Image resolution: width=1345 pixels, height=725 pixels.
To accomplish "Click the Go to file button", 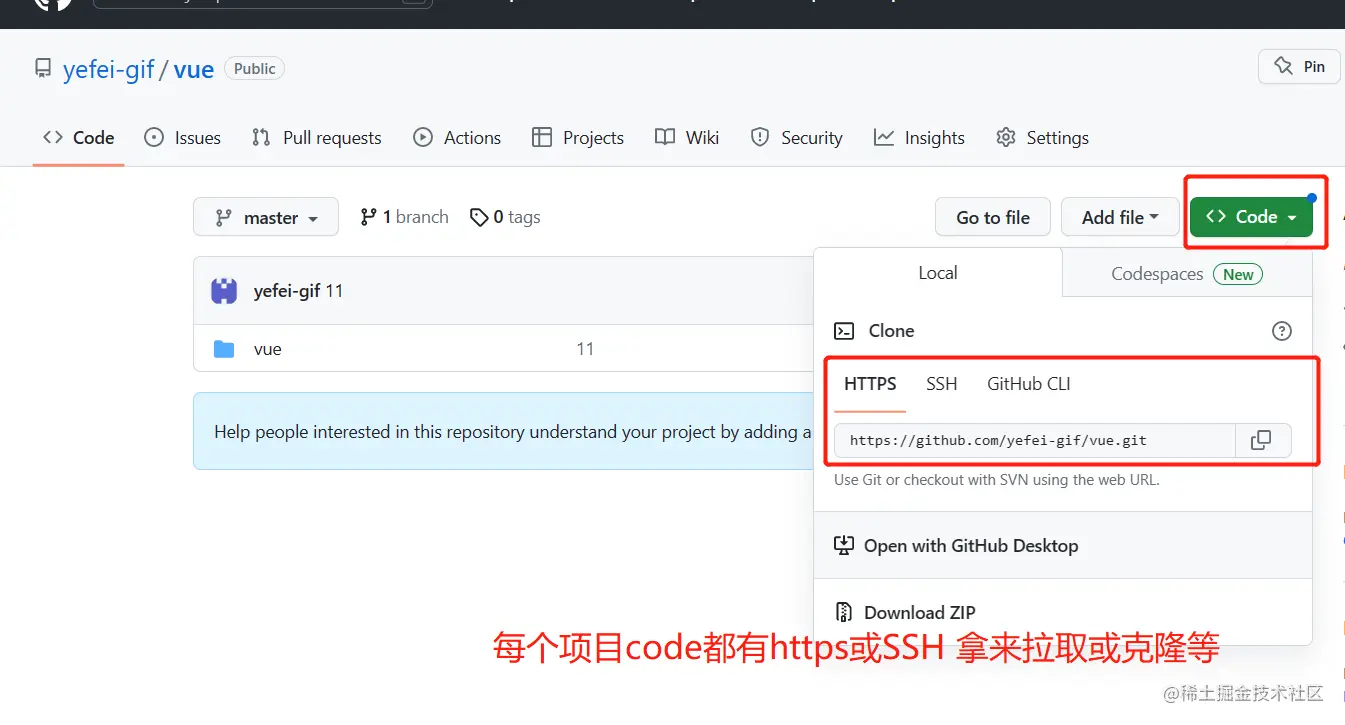I will 993,217.
